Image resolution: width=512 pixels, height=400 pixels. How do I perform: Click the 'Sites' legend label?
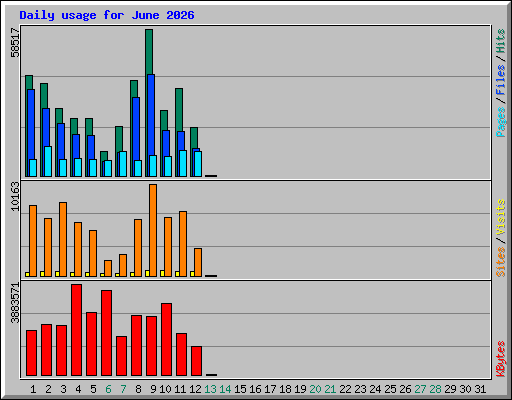[500, 262]
